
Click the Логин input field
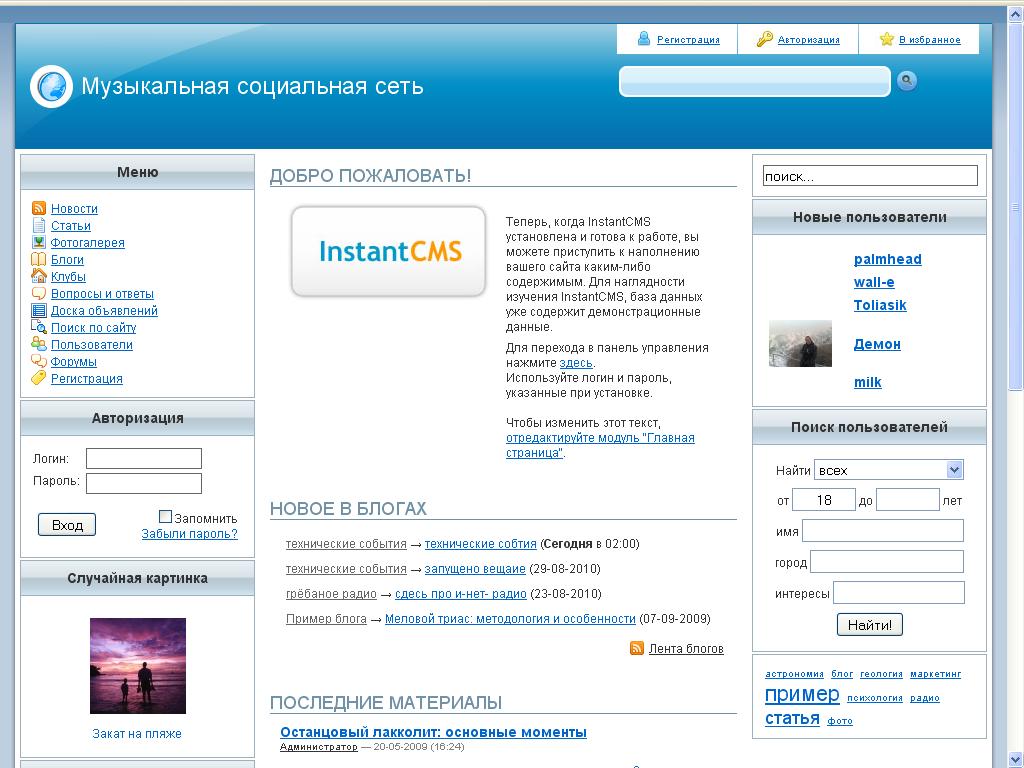point(144,458)
